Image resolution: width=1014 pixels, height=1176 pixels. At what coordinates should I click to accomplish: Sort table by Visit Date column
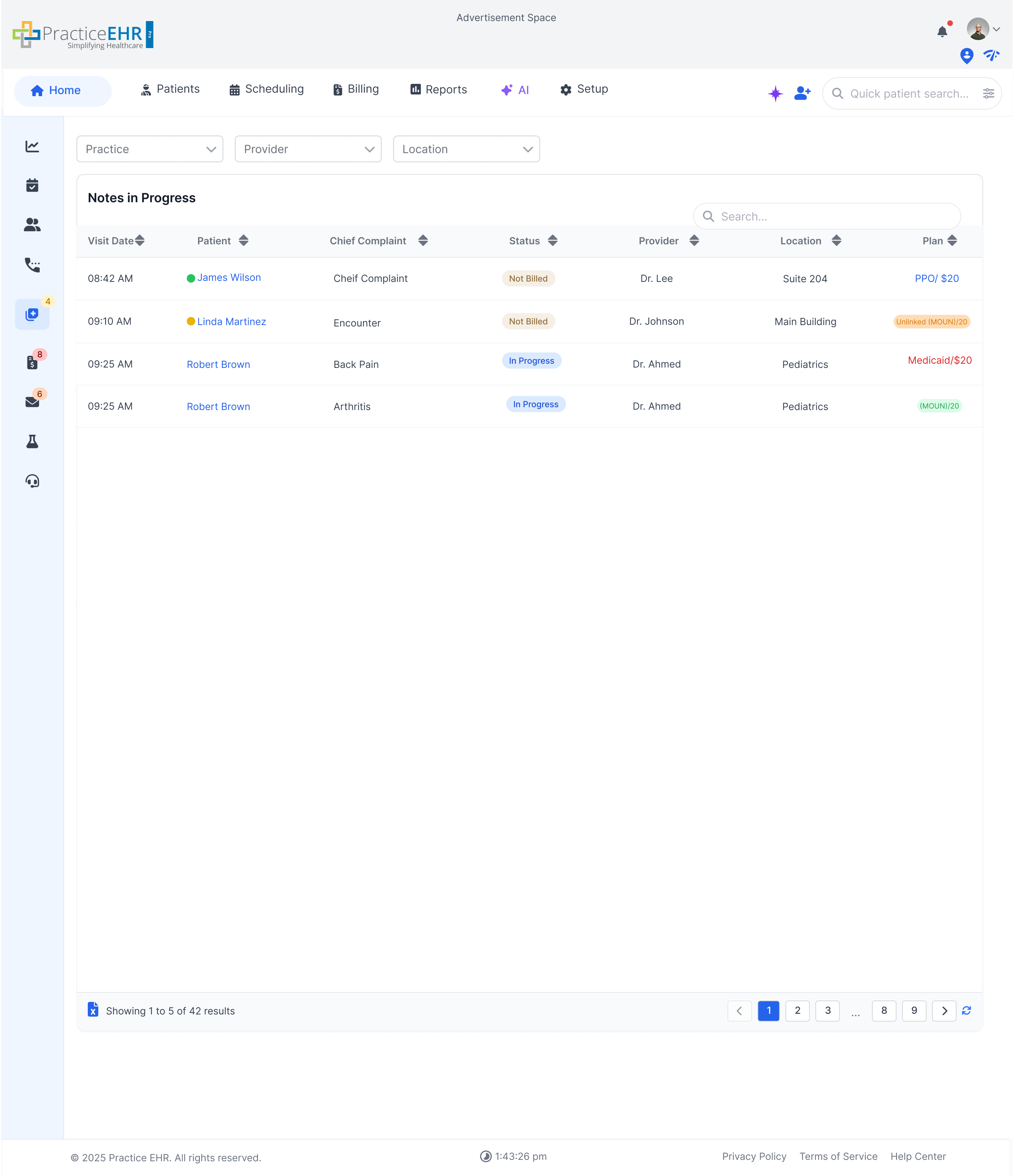pos(140,241)
